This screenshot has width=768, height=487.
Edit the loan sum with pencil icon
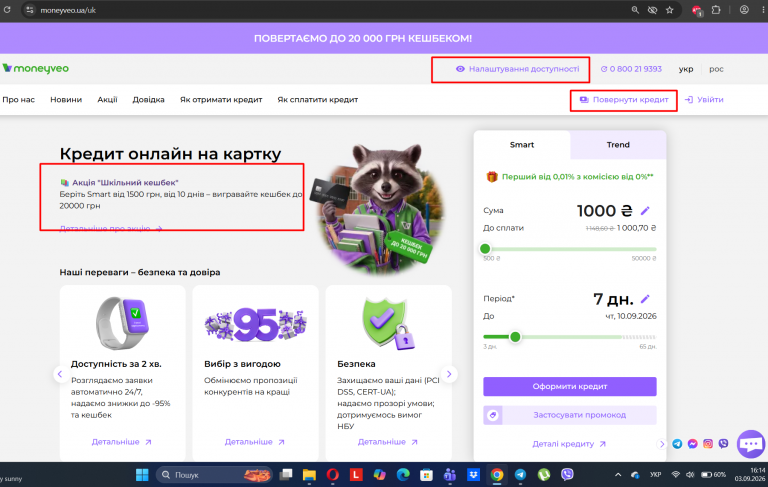645,211
